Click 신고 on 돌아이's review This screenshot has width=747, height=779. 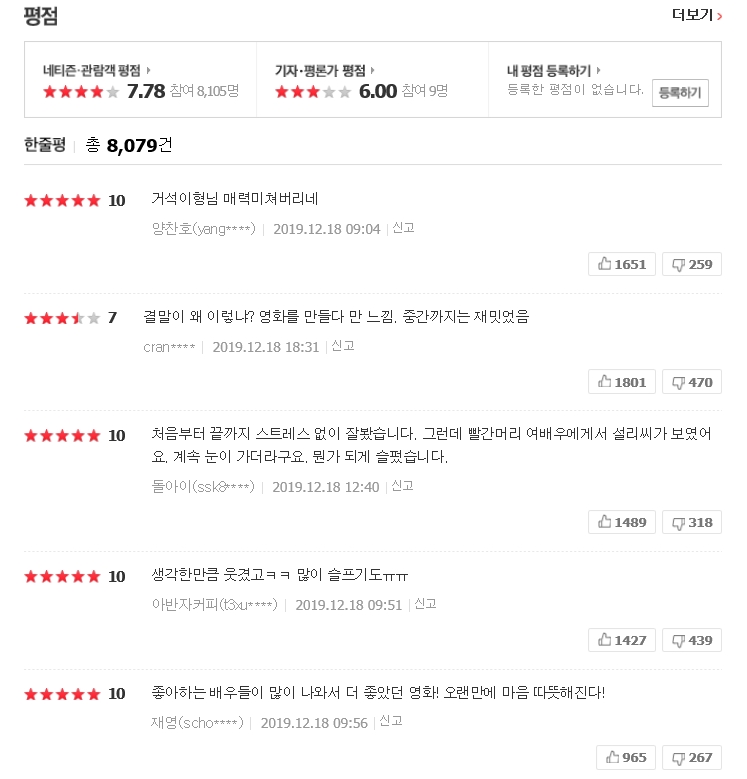point(402,486)
